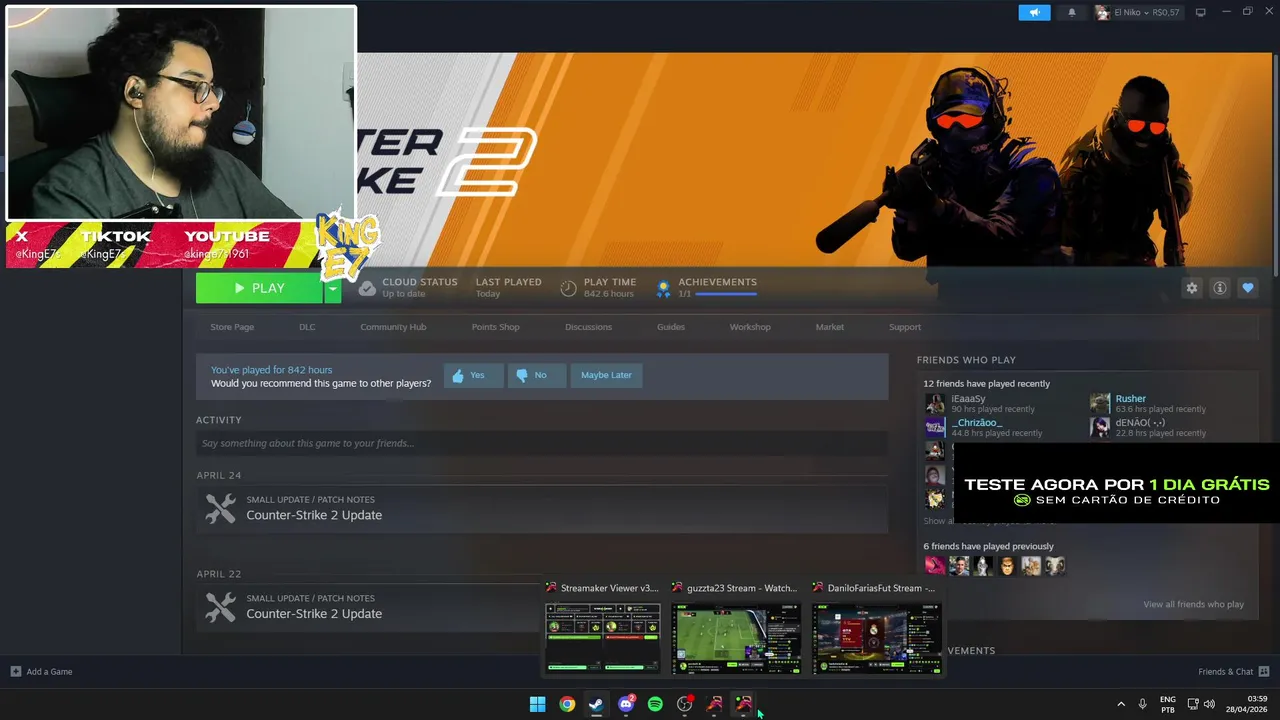Click iEaaaSy's avatar thumbnail
Screen dimensions: 1280x720
[x=935, y=404]
